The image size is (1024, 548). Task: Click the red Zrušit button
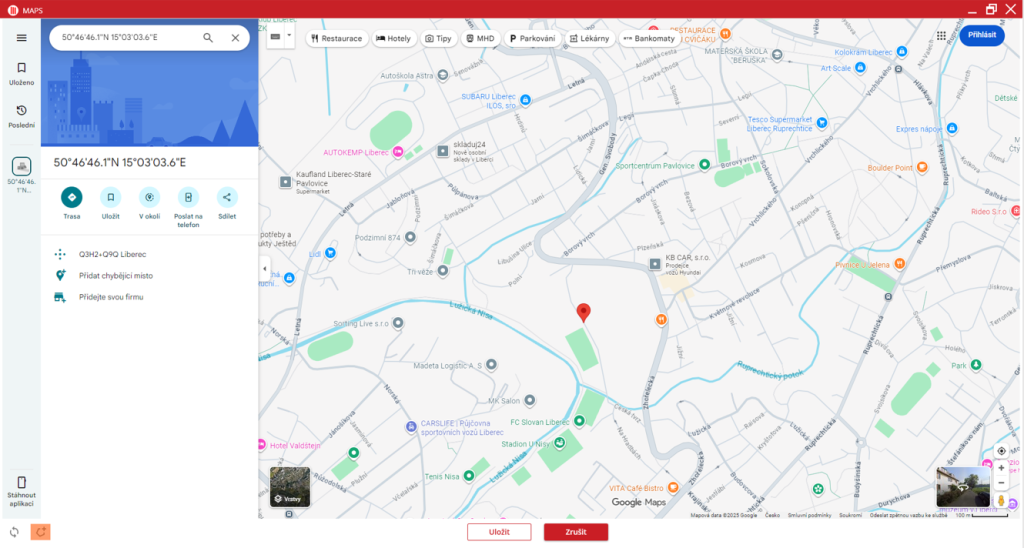pyautogui.click(x=575, y=532)
